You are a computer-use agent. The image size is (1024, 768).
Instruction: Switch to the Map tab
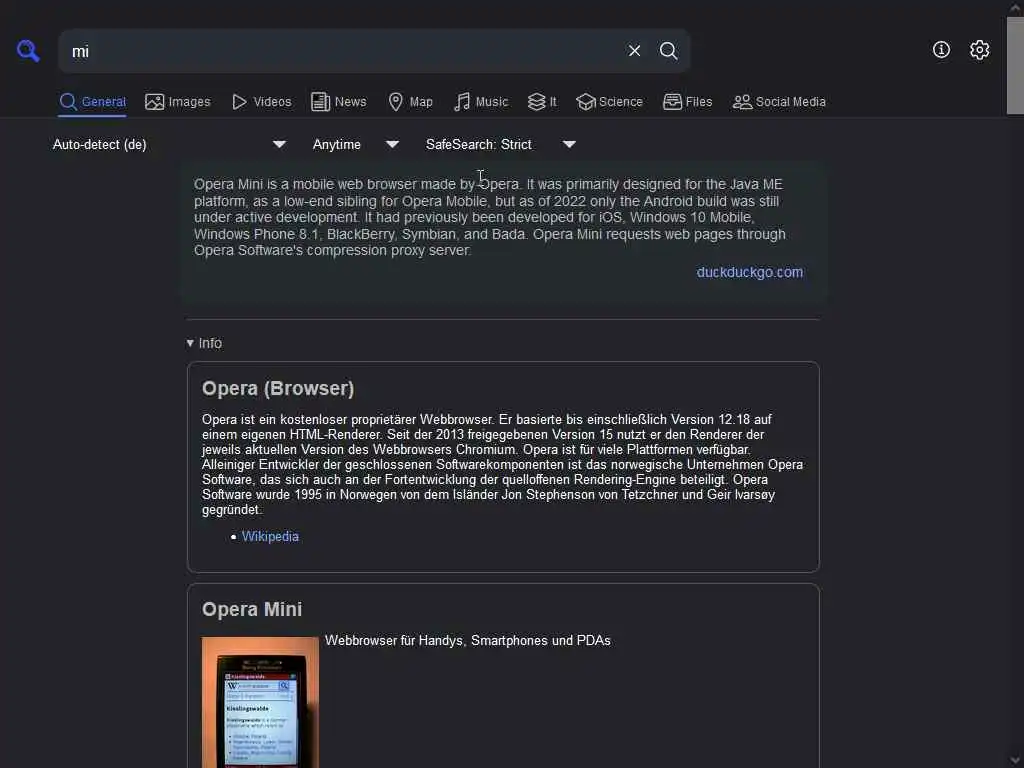[x=411, y=102]
